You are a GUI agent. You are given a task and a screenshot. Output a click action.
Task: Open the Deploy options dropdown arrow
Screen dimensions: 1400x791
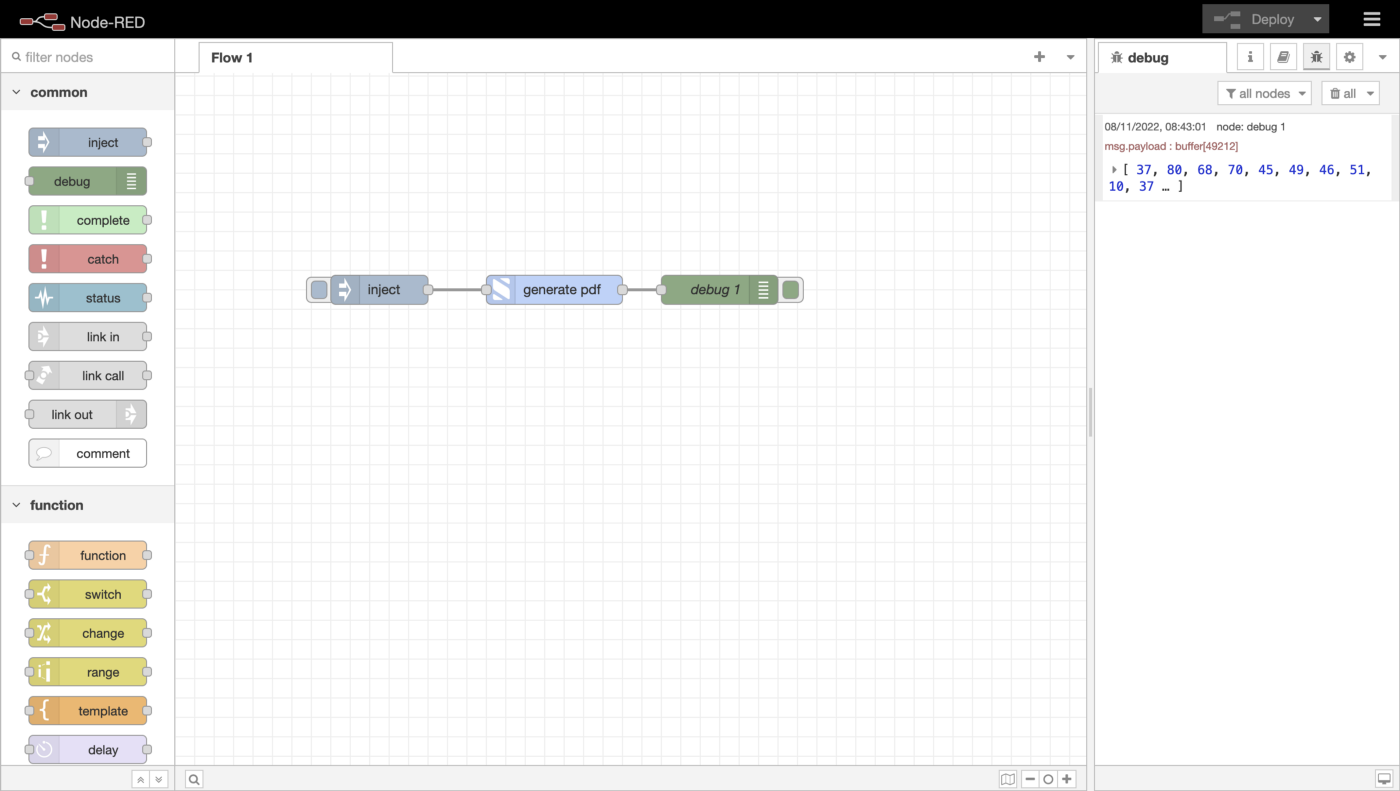(1317, 19)
